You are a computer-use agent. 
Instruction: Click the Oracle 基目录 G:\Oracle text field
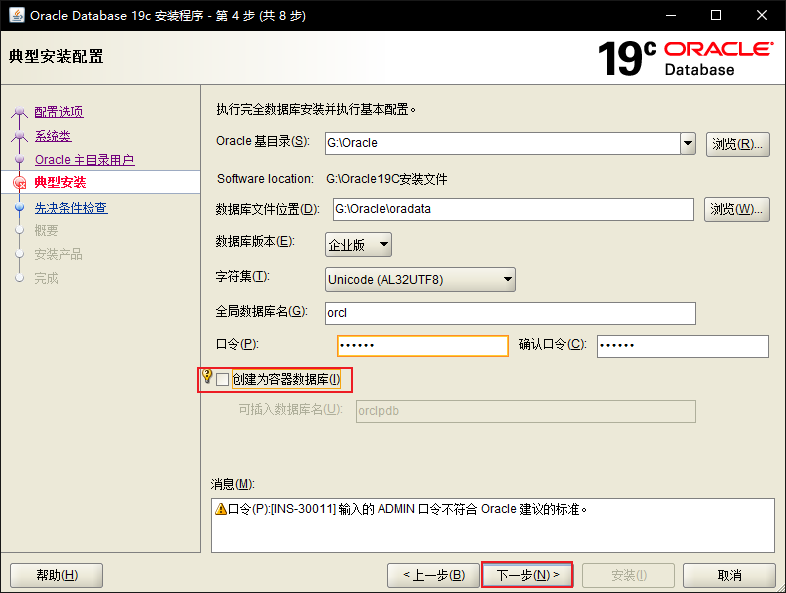click(x=502, y=144)
